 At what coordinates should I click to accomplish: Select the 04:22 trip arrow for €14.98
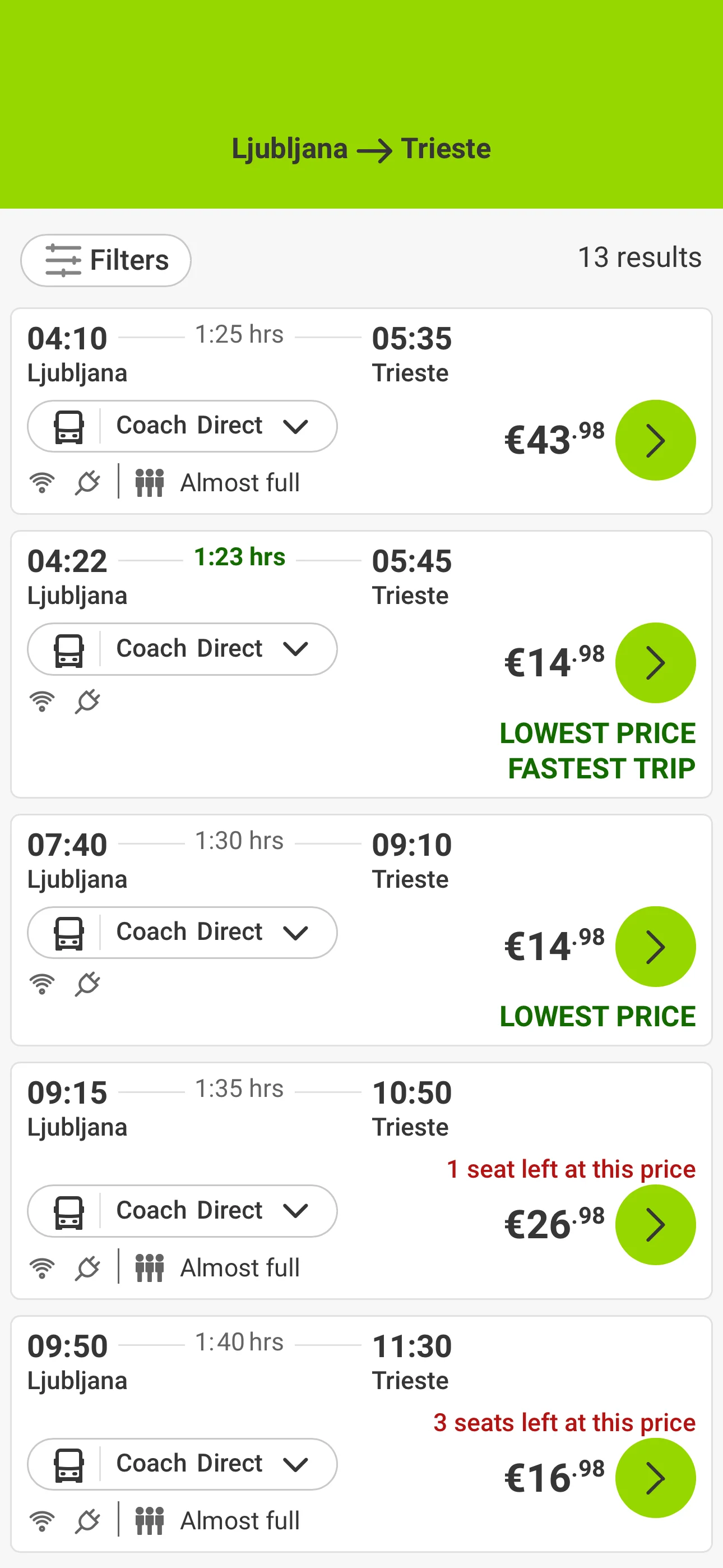pos(655,663)
